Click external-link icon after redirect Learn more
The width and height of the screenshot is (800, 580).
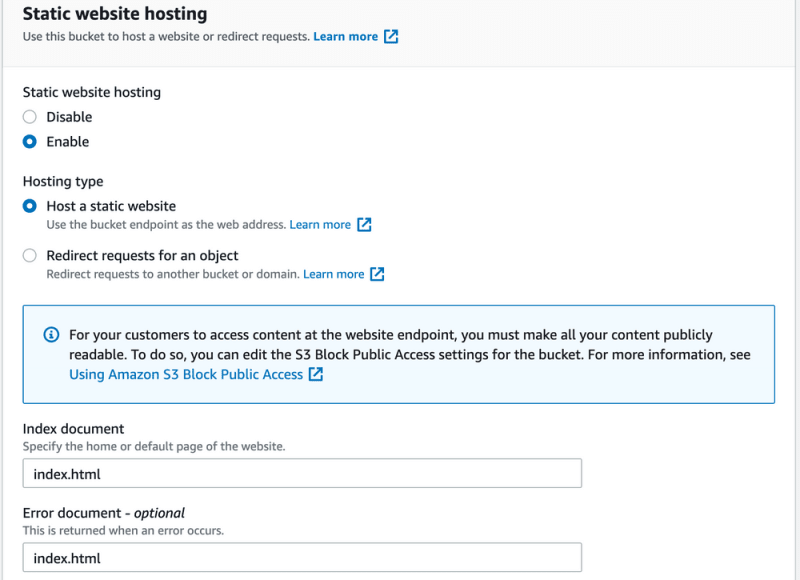point(377,274)
